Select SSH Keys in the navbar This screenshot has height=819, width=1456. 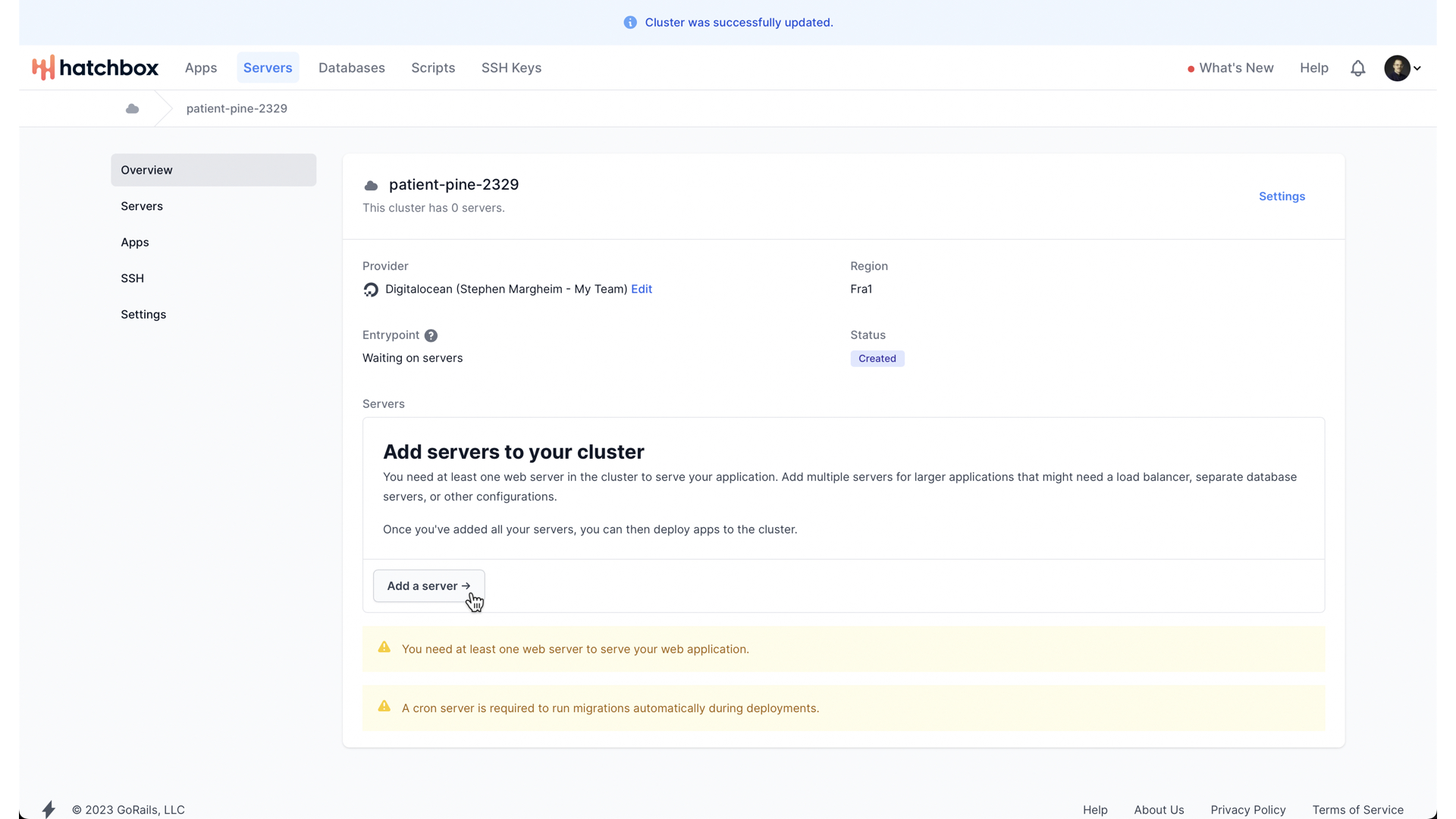point(511,67)
